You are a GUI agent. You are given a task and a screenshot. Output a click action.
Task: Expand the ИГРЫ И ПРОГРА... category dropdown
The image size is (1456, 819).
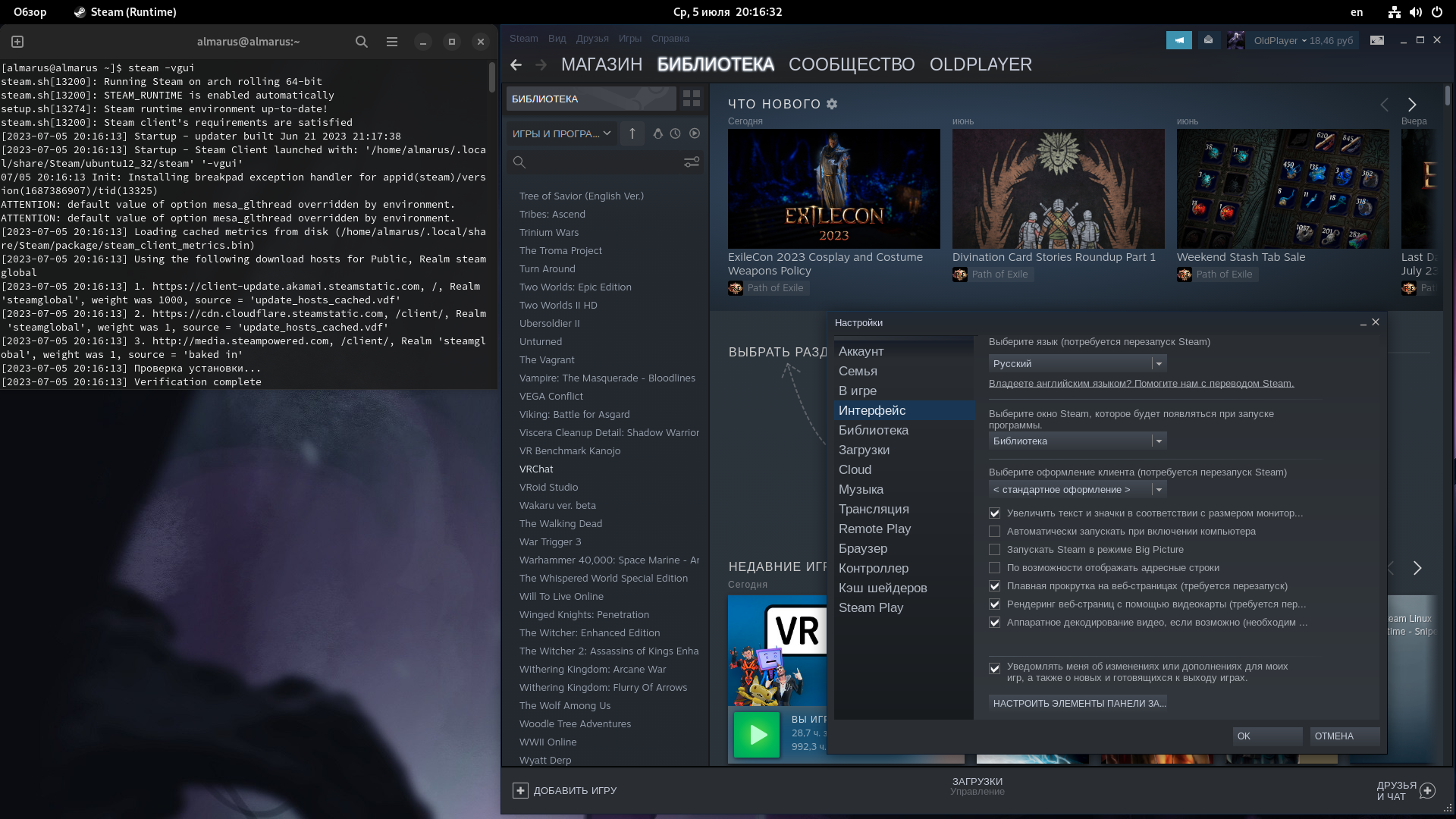tap(561, 133)
